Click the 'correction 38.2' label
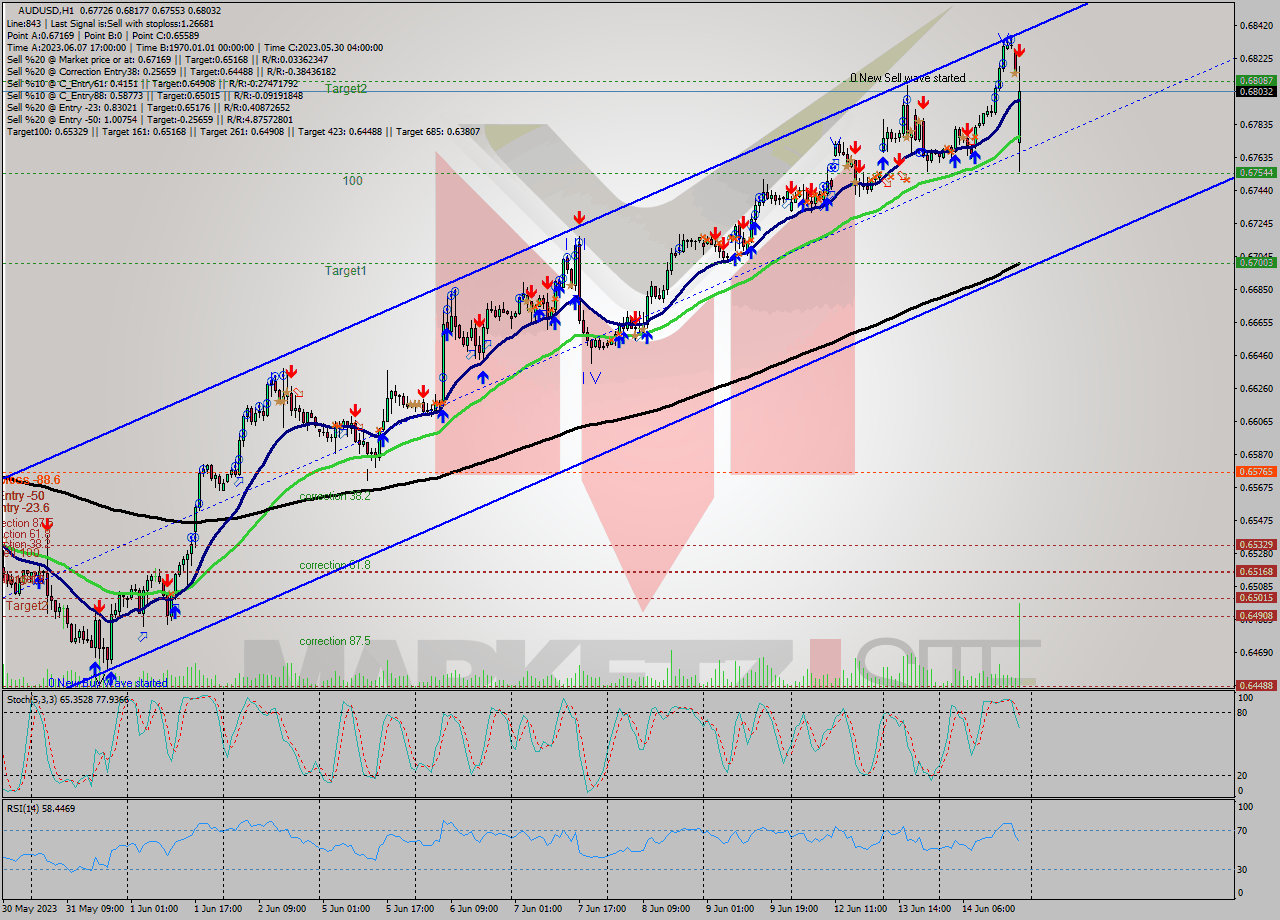 coord(335,496)
